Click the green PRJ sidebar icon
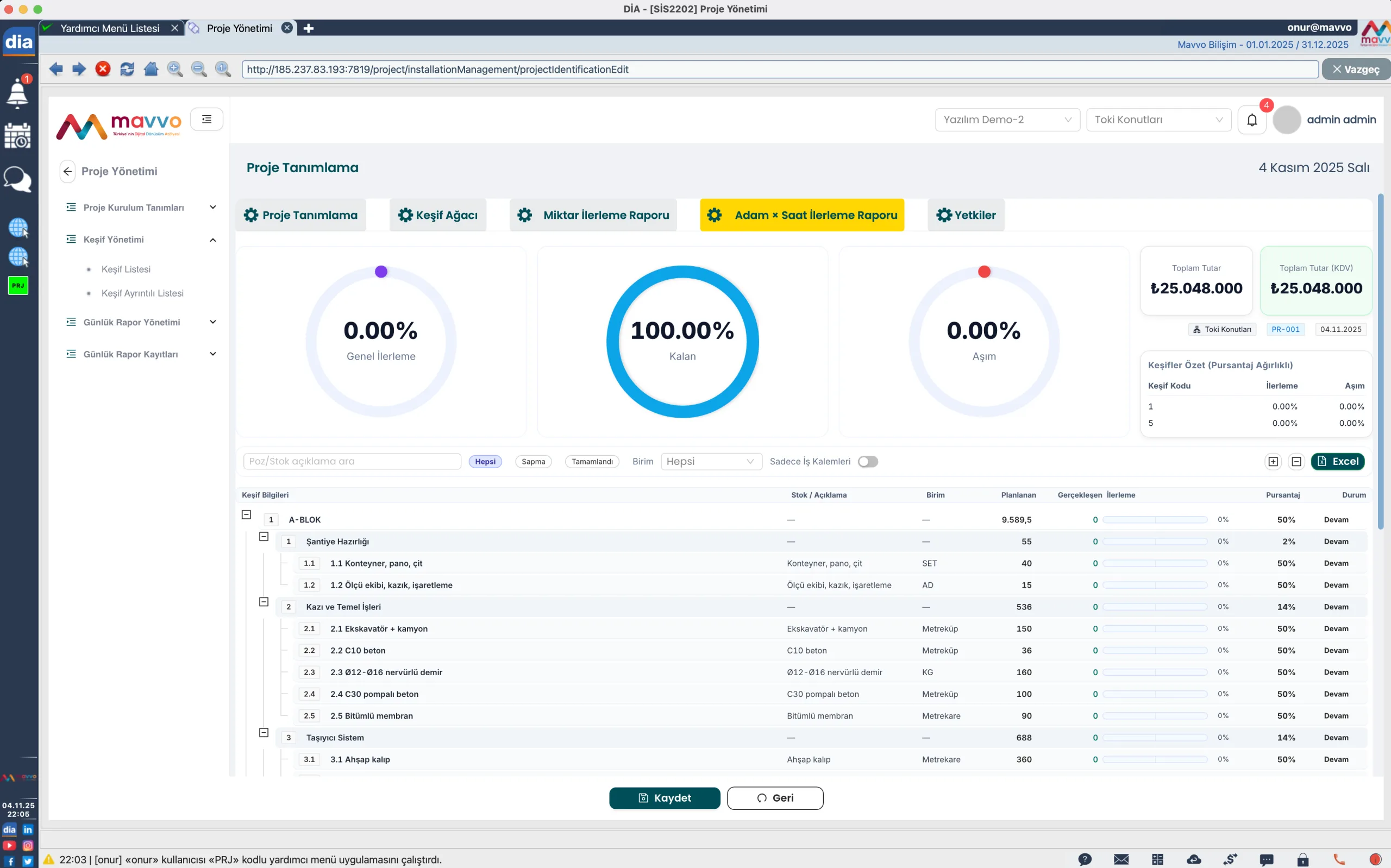1391x868 pixels. (18, 285)
